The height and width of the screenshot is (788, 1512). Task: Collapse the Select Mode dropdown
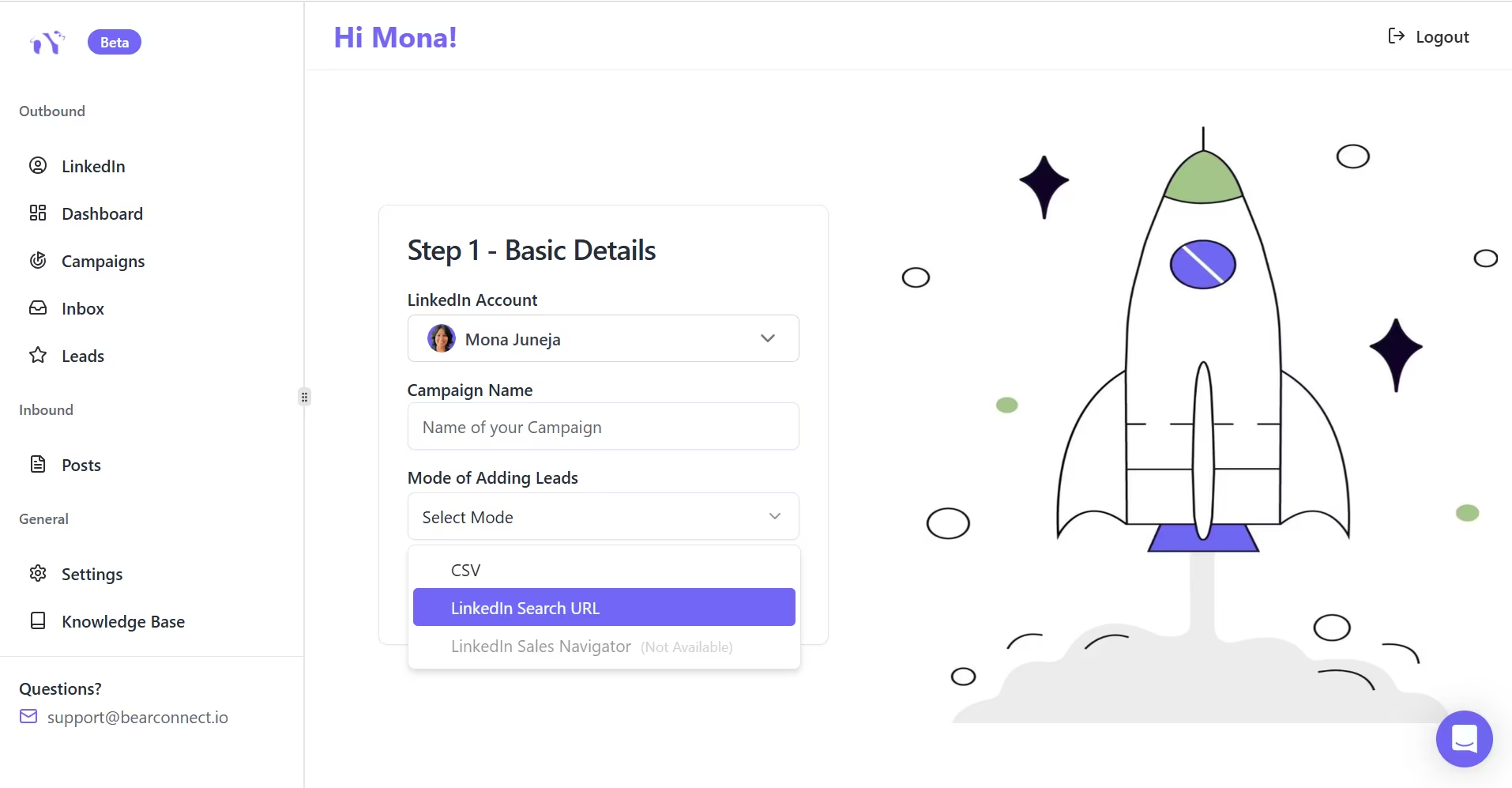coord(774,517)
